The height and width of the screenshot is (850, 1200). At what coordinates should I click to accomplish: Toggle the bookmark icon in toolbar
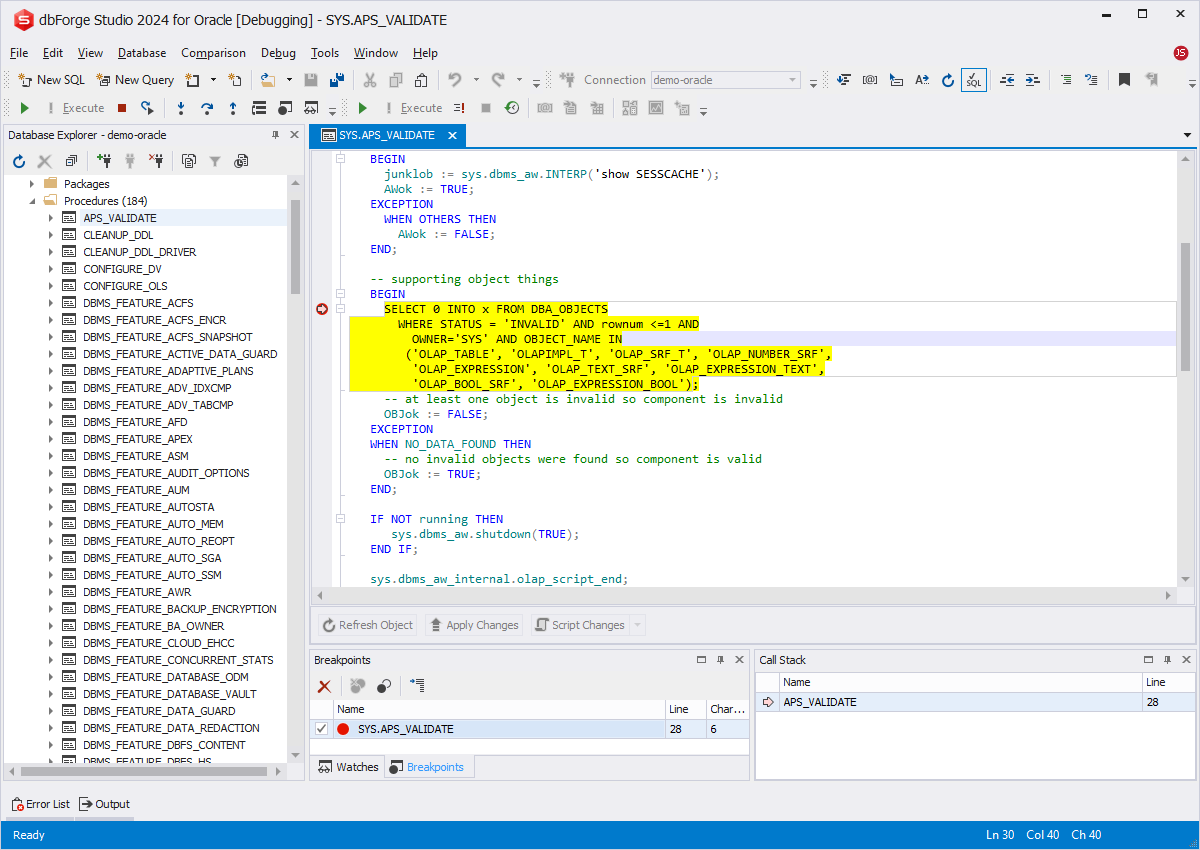(x=1124, y=80)
